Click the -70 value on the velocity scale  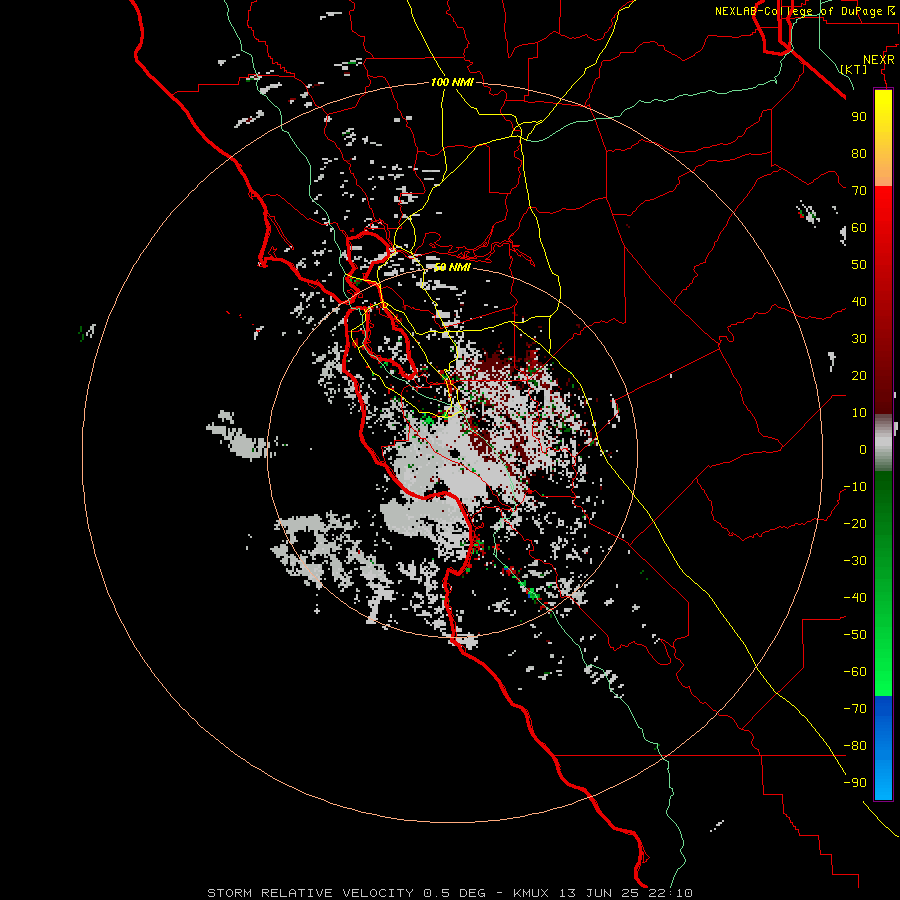coord(855,709)
